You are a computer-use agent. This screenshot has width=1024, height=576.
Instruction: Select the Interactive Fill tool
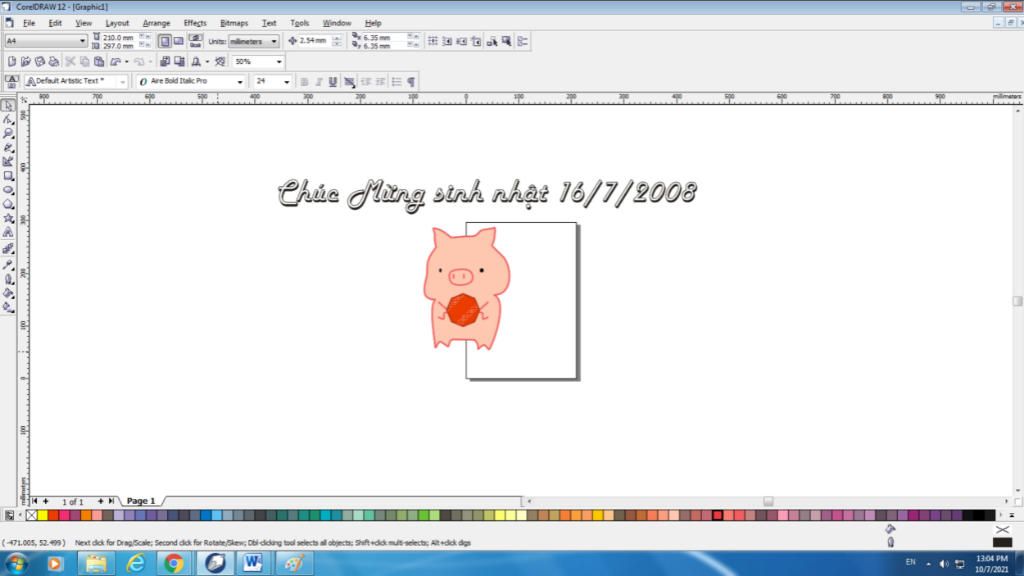(x=8, y=307)
